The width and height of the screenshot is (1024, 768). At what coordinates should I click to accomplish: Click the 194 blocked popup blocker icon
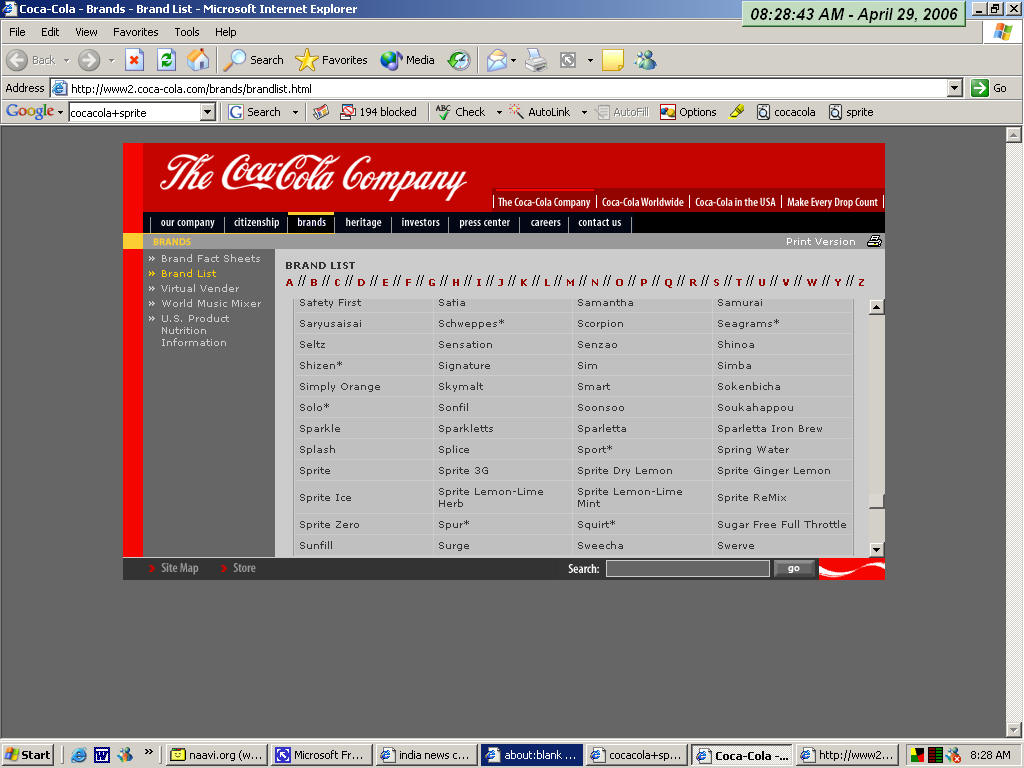379,112
